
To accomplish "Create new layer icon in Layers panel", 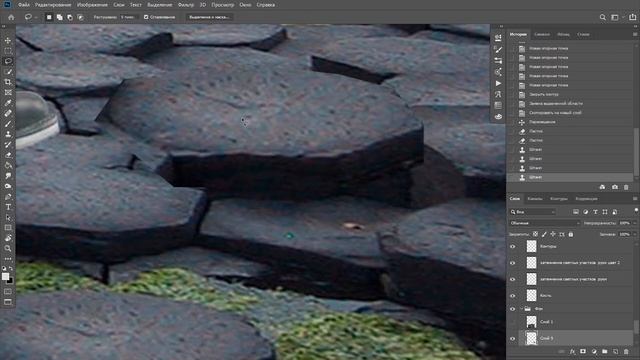I will pos(616,351).
